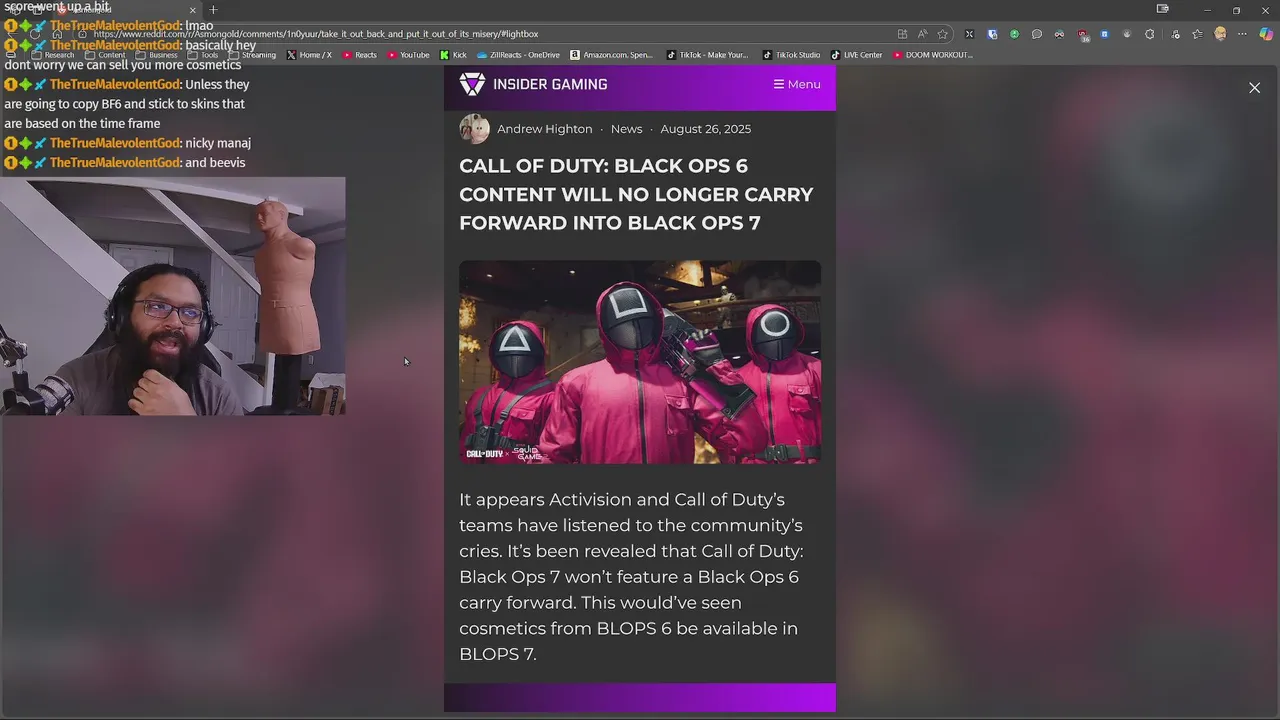
Task: Click the green circle extension icon
Action: click(1014, 34)
